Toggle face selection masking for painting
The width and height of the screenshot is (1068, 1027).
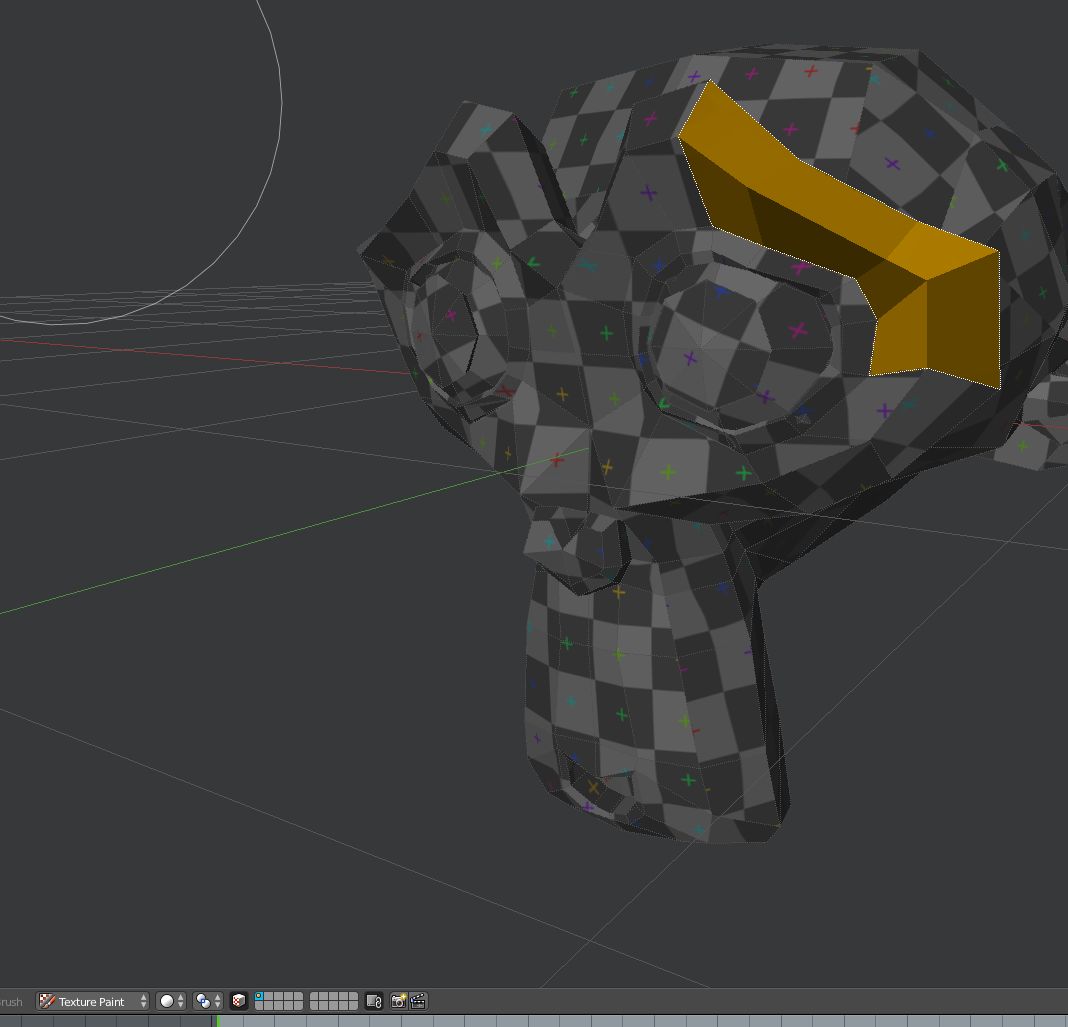point(238,1001)
